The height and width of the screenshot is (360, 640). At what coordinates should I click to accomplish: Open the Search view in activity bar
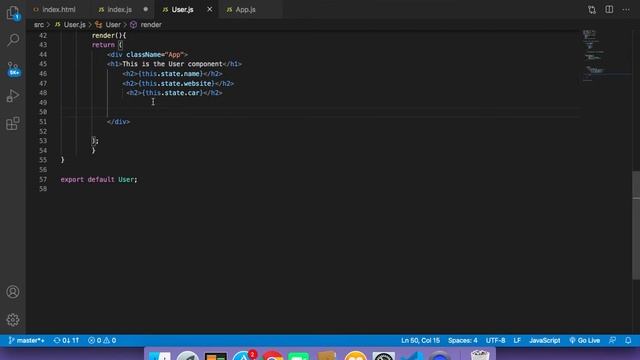coord(13,40)
